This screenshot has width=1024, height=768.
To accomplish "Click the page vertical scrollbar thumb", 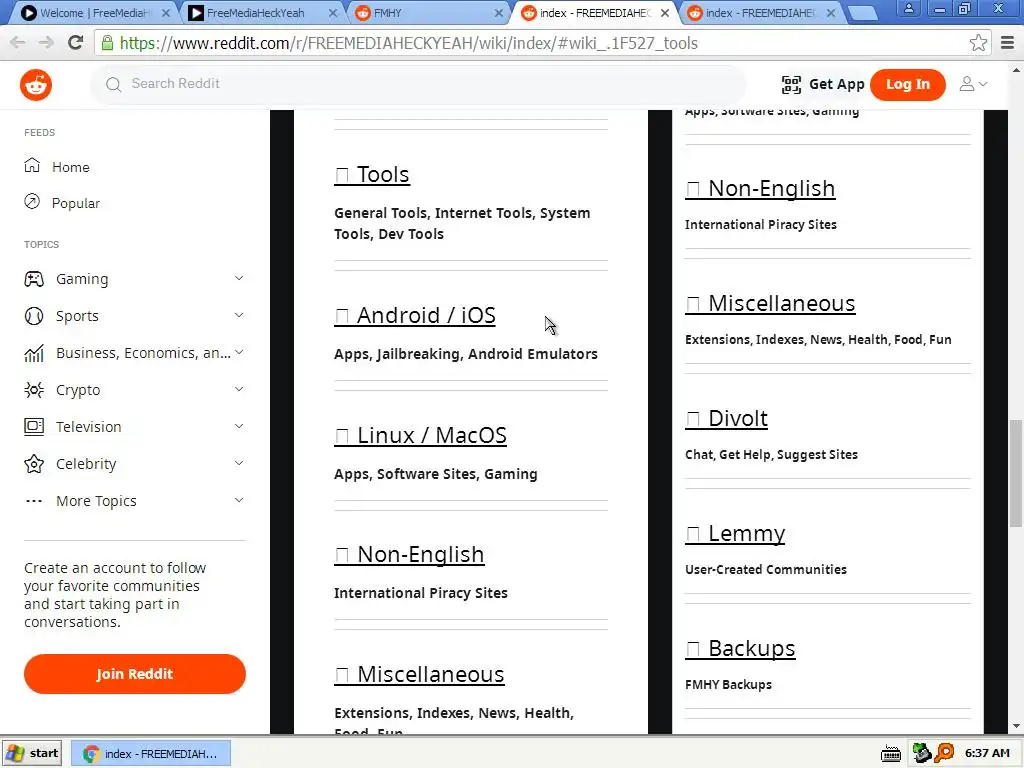I will pyautogui.click(x=1016, y=473).
